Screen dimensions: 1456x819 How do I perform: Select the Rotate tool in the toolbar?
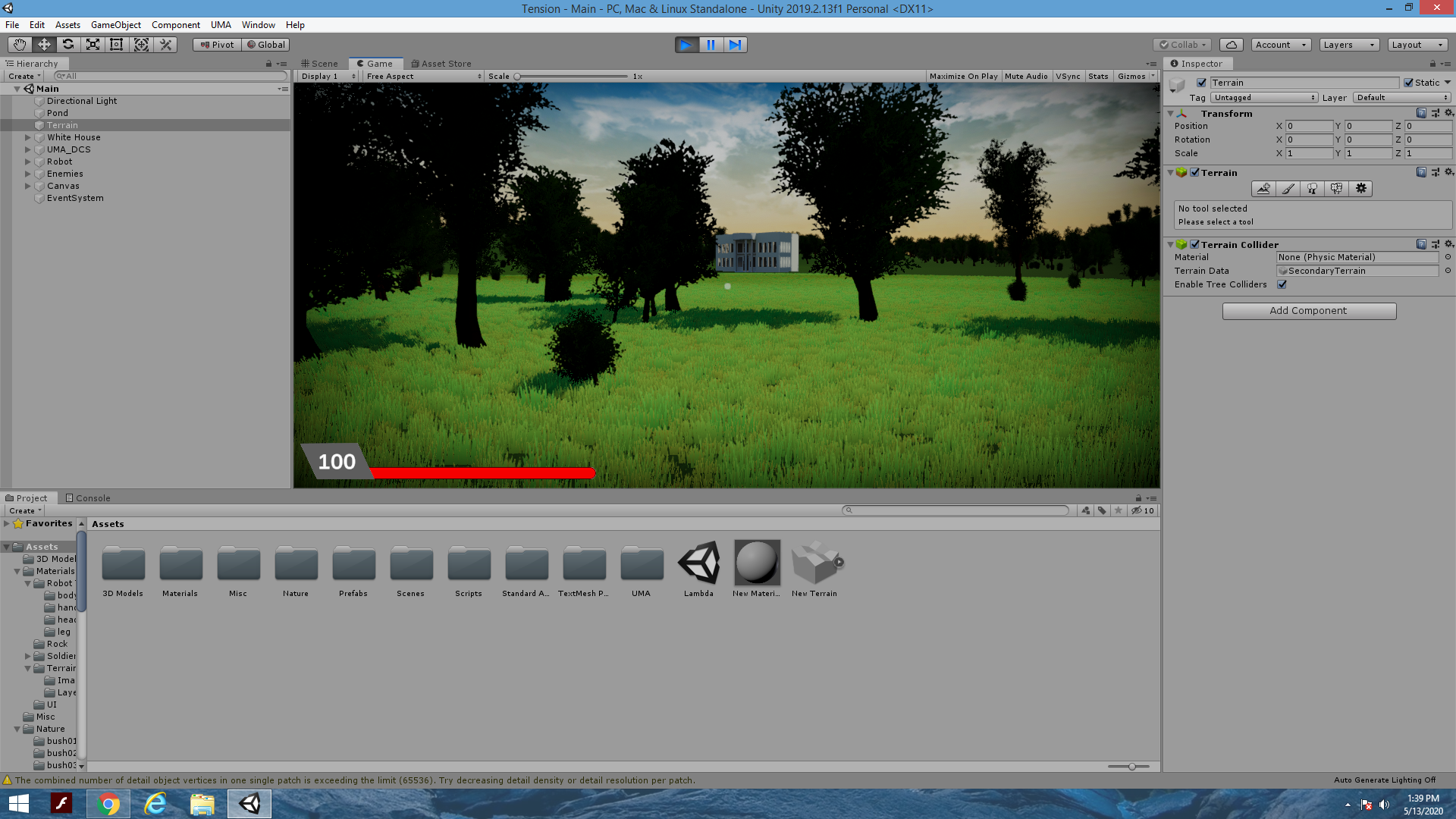coord(68,44)
